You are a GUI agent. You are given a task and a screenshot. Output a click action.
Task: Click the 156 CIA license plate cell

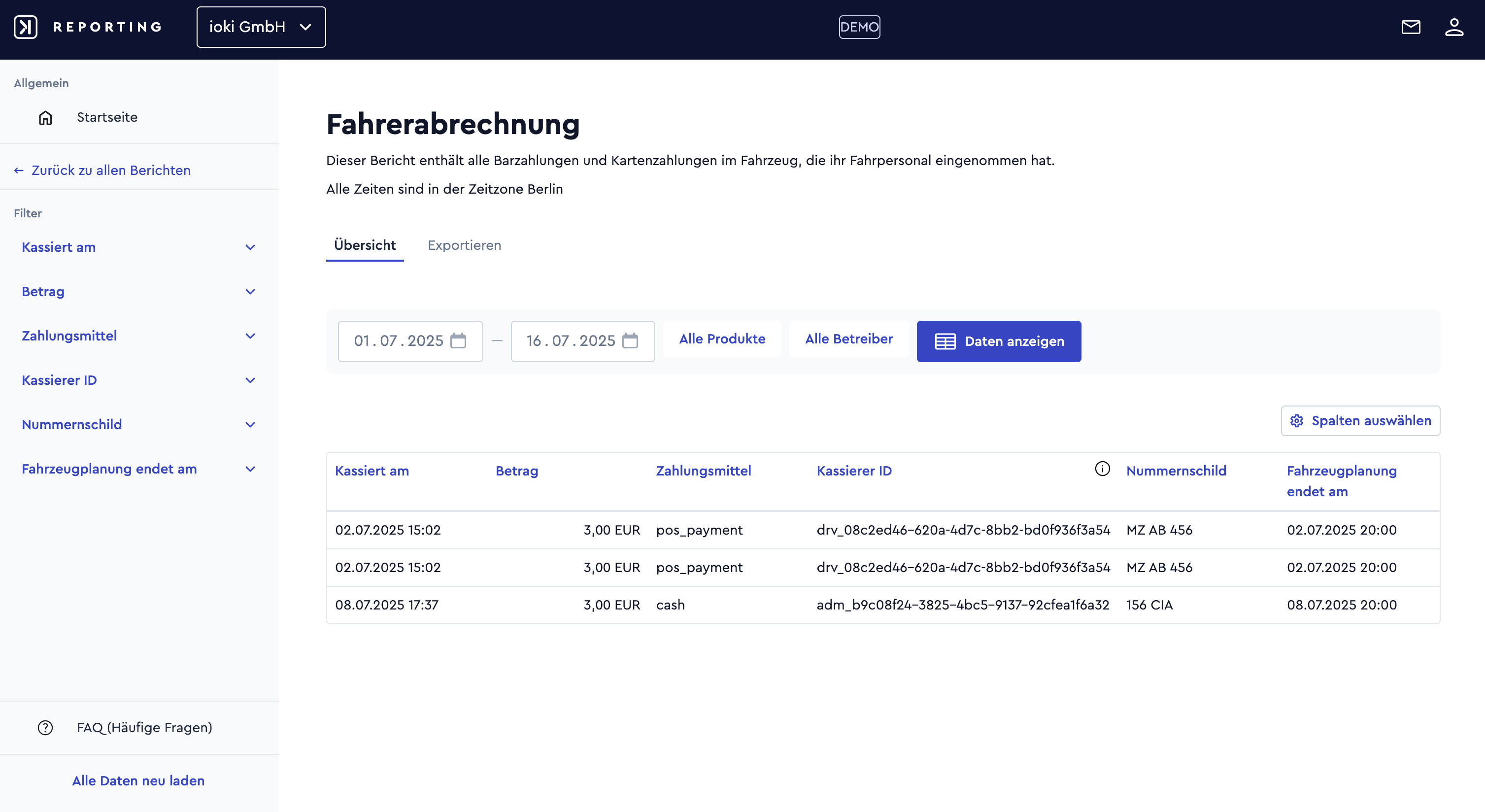(x=1149, y=605)
